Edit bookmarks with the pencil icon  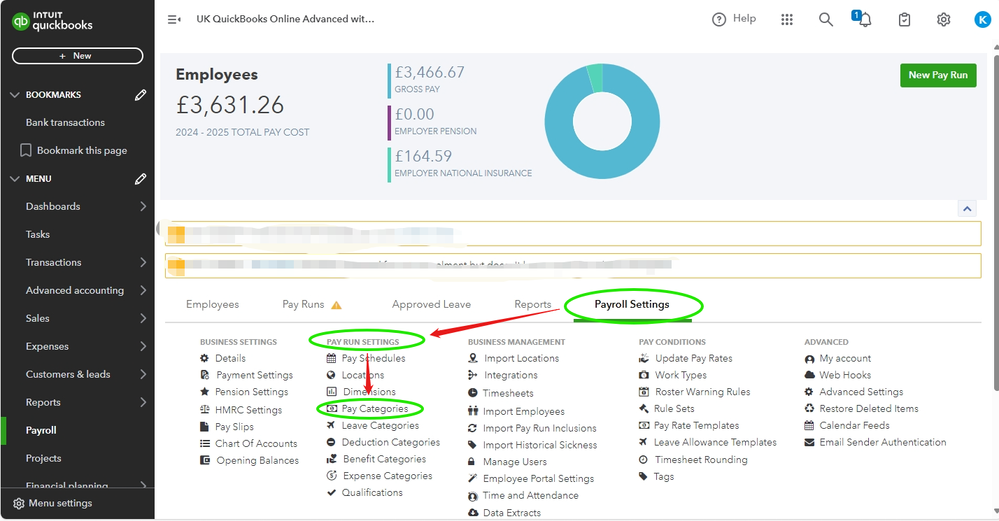click(x=141, y=95)
